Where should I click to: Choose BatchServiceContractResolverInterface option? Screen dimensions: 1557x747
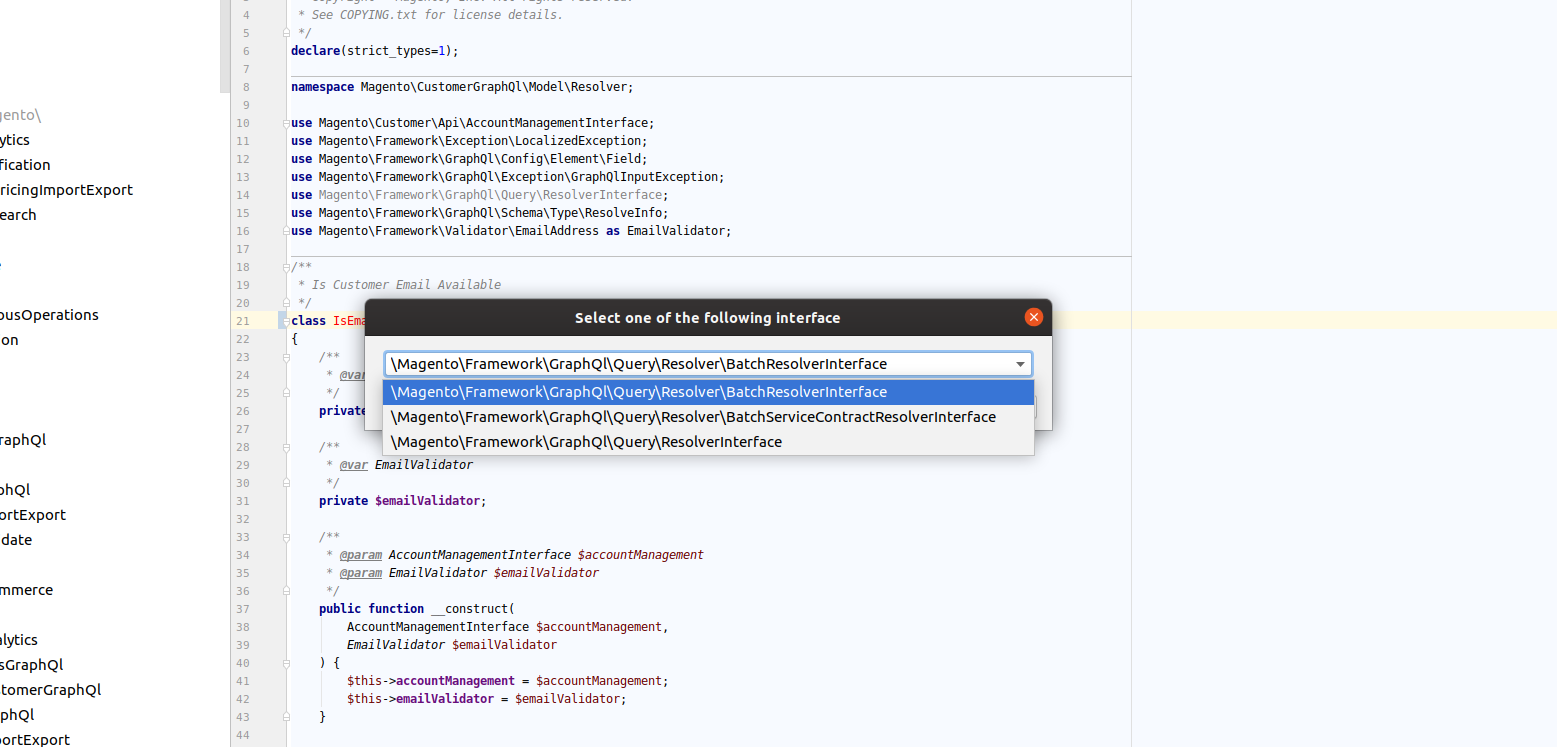coord(708,417)
